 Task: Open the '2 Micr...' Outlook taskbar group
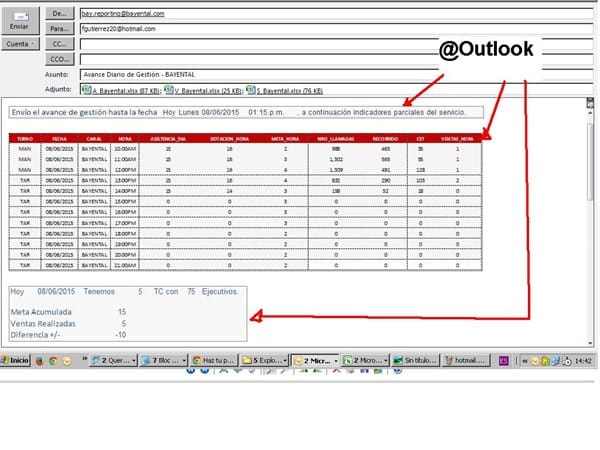click(315, 360)
